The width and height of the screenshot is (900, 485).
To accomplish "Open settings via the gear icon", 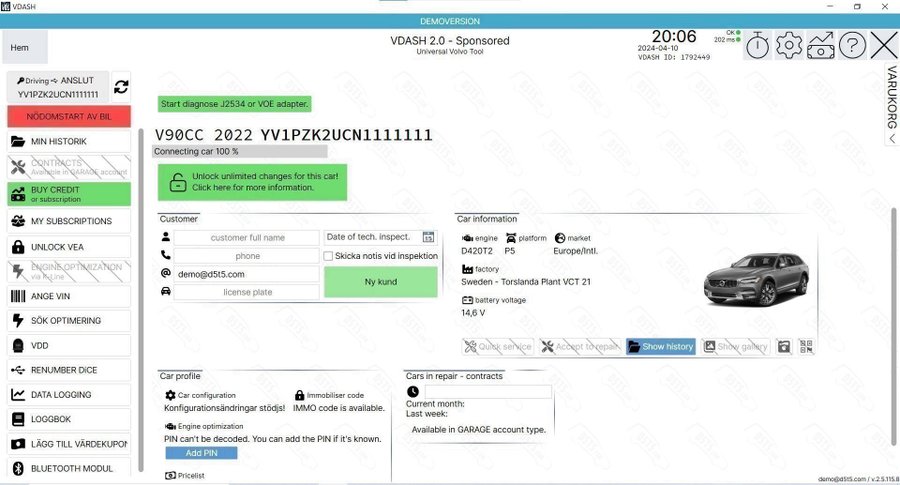I will (789, 45).
